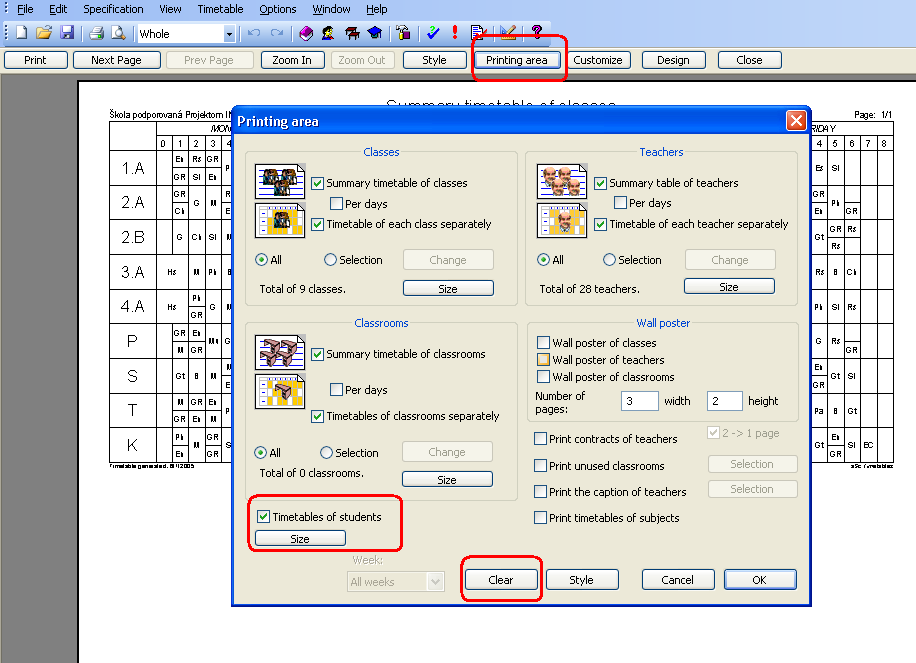Screen dimensions: 916x663
Task: Click the blue checkmark verify icon
Action: (433, 33)
